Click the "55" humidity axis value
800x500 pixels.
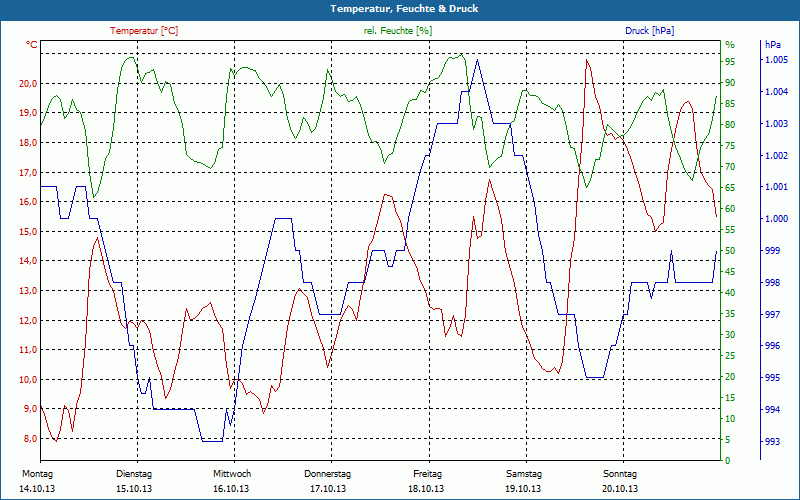click(730, 230)
